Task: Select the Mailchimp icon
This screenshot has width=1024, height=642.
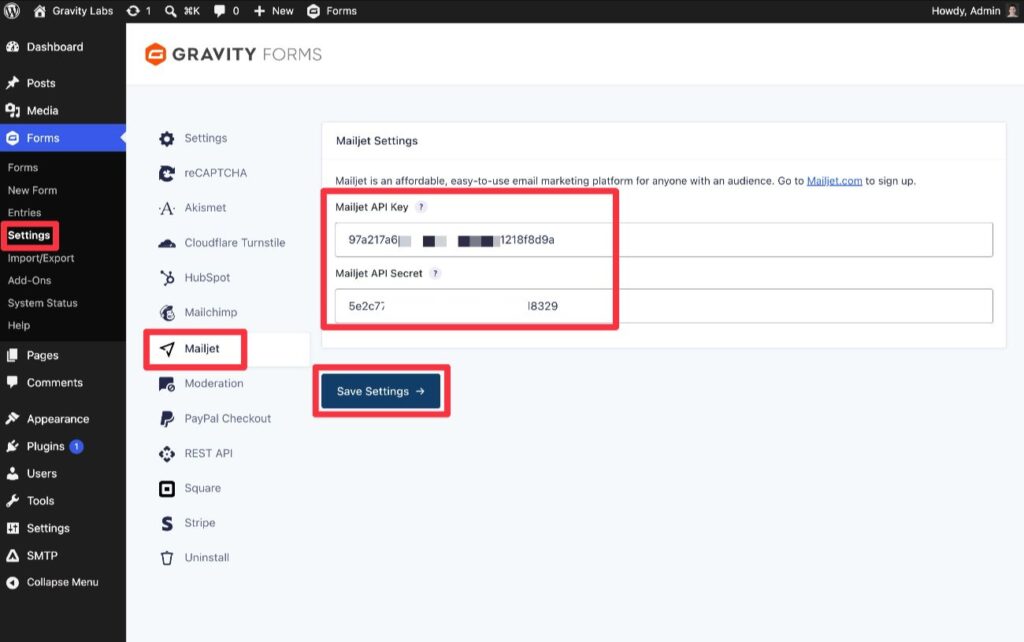Action: (167, 313)
